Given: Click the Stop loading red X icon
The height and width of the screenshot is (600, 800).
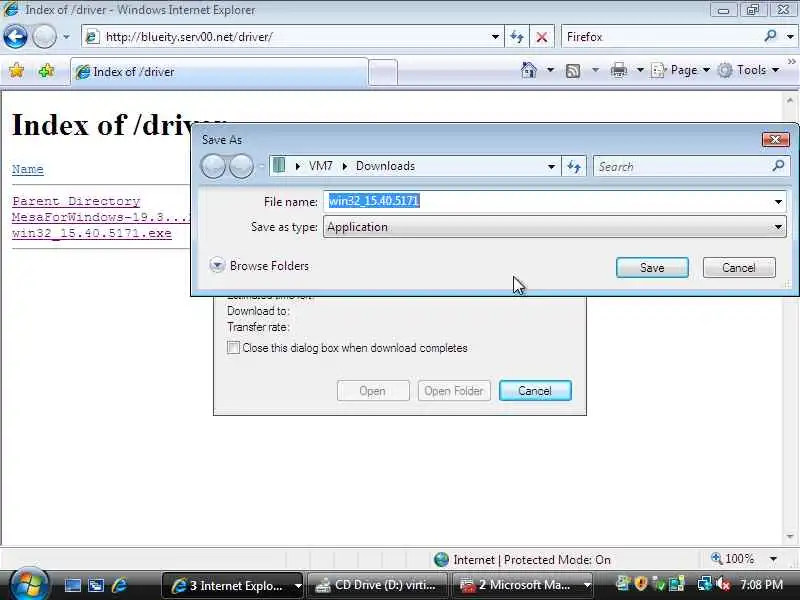Looking at the screenshot, I should [x=542, y=37].
